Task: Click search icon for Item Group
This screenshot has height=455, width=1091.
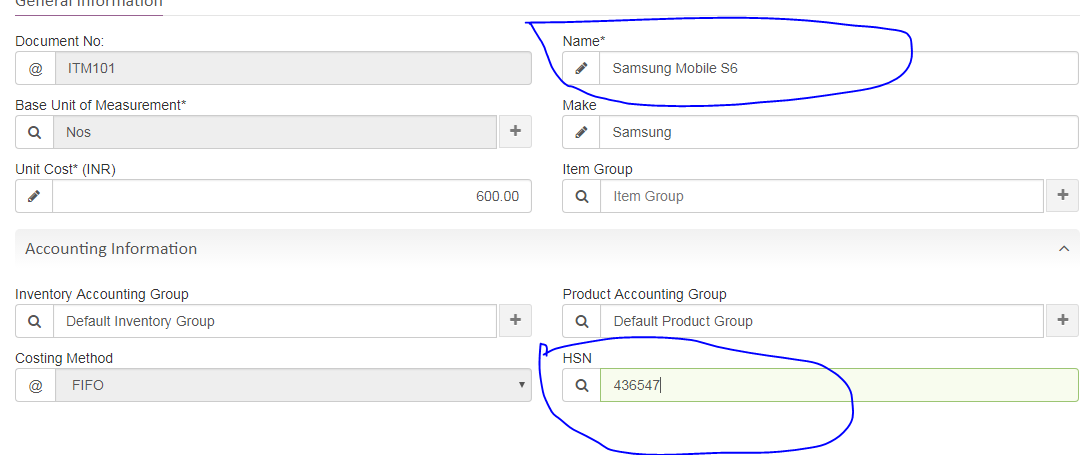Action: pyautogui.click(x=582, y=196)
